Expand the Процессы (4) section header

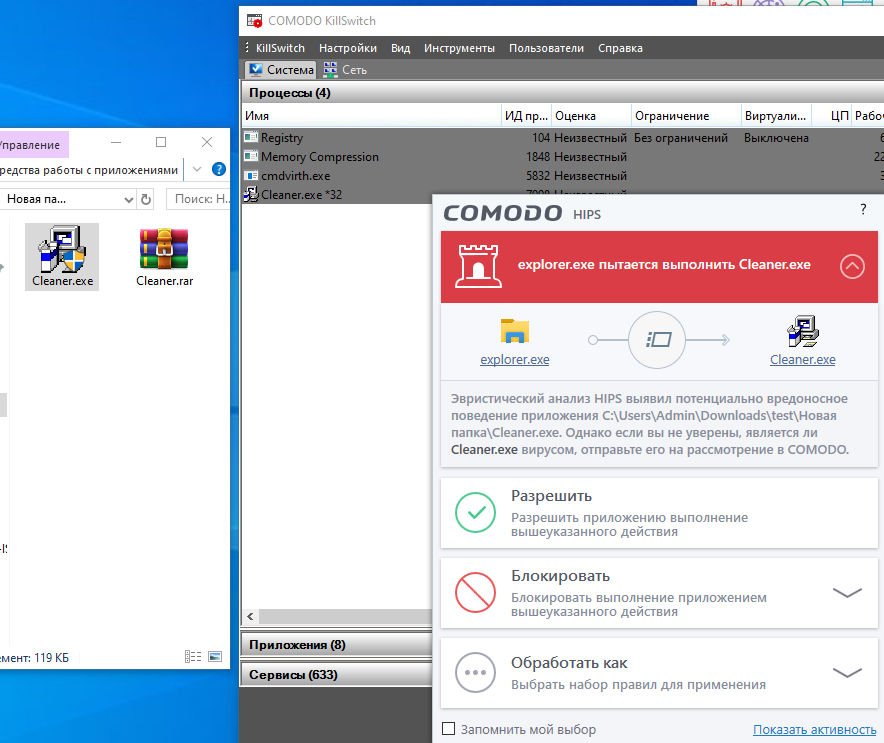click(x=563, y=92)
